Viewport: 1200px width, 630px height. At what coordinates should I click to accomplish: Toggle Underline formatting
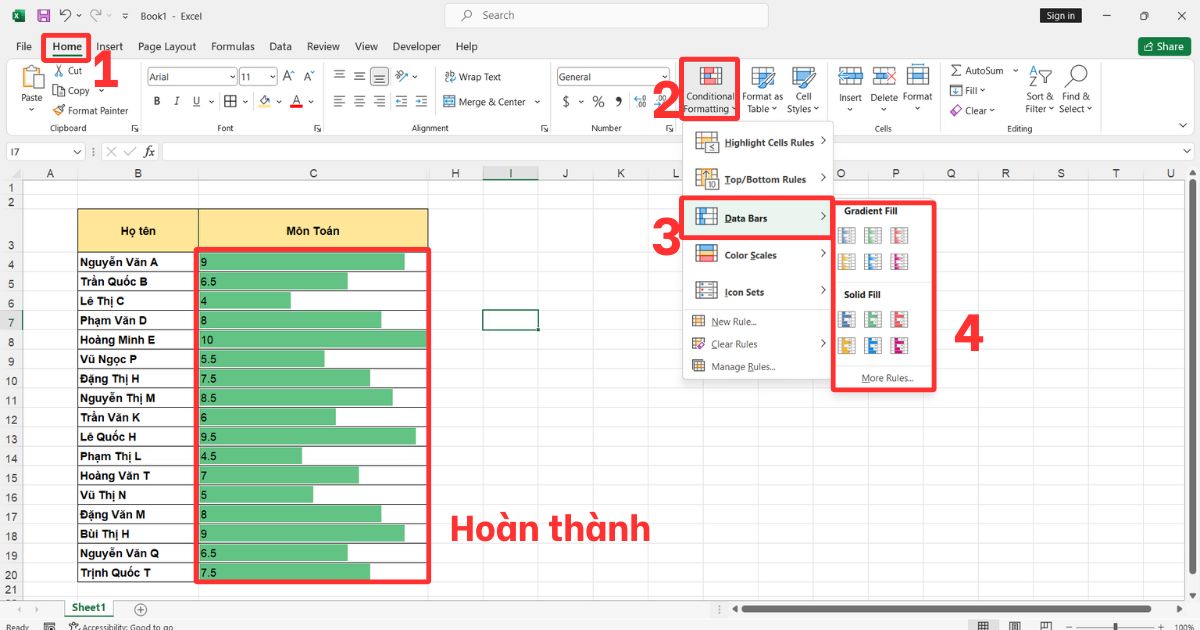point(197,102)
